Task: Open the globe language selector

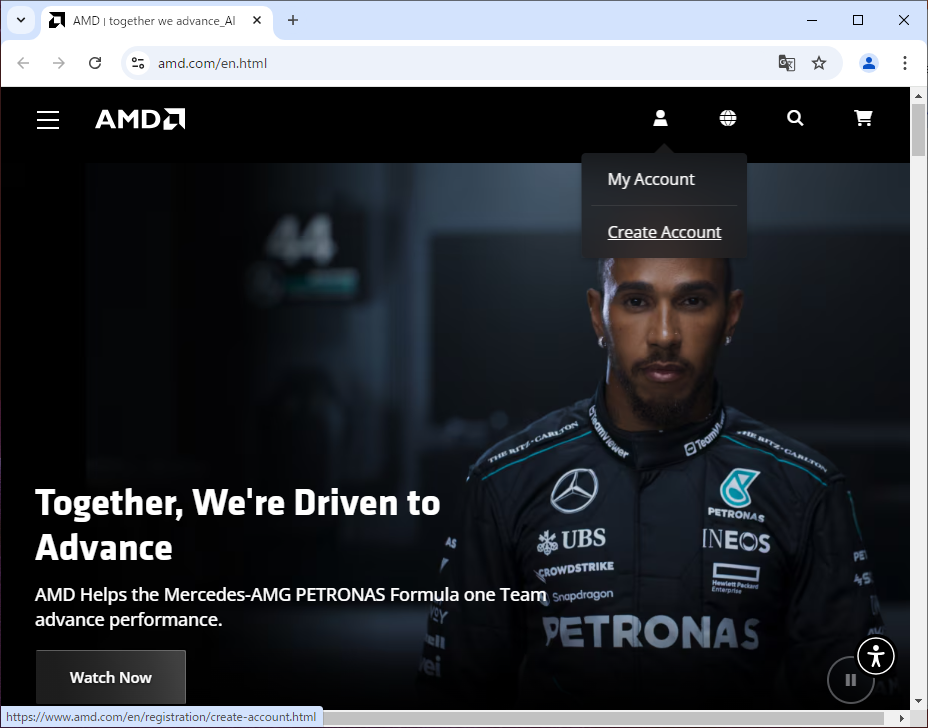Action: [x=728, y=118]
